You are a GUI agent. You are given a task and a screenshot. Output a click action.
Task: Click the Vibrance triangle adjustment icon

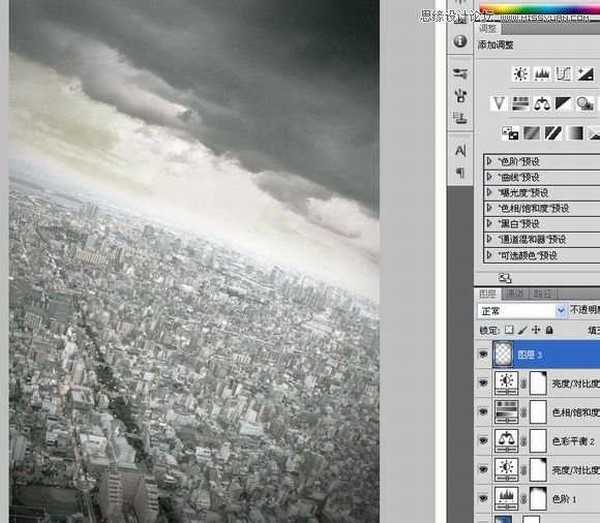[498, 103]
